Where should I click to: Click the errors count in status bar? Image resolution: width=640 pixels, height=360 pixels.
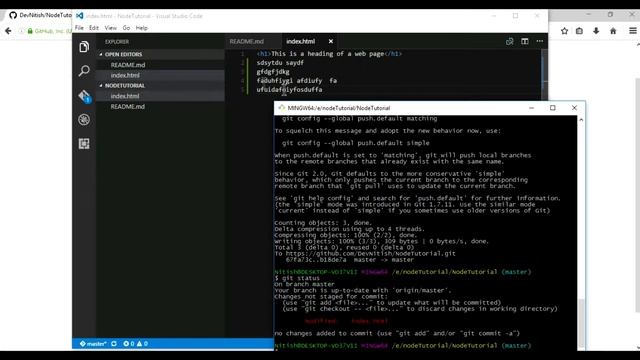129,344
